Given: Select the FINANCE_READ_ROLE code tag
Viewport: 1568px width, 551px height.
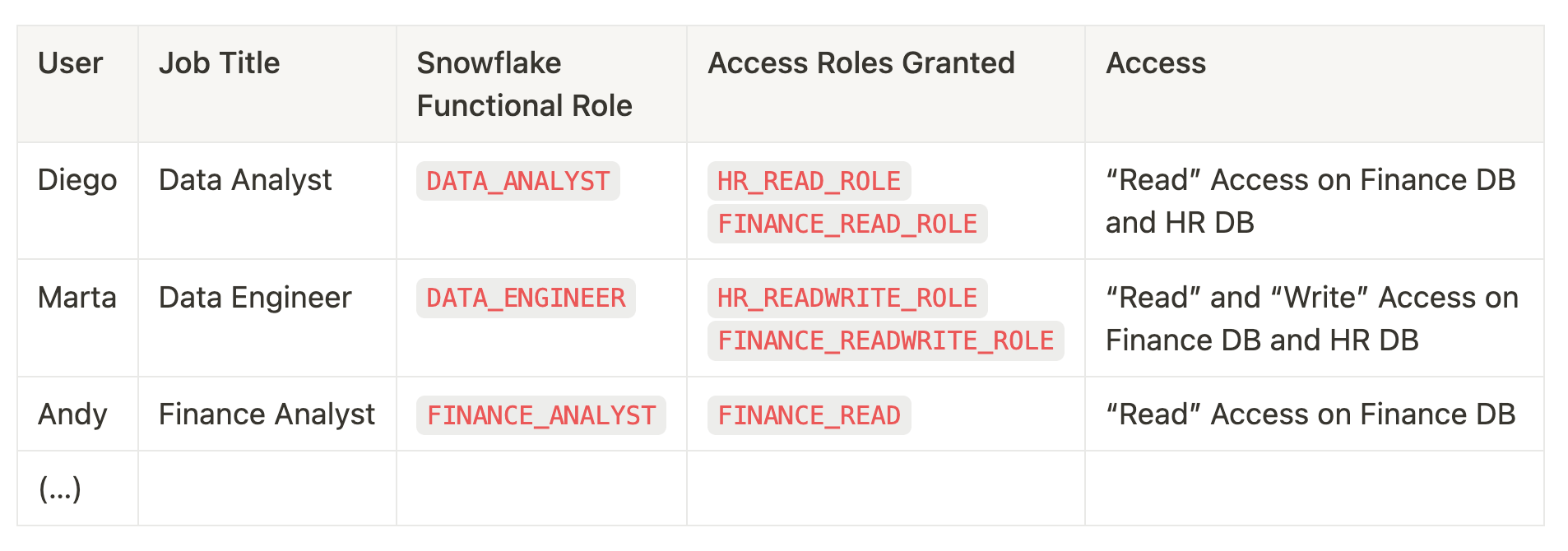Looking at the screenshot, I should click(x=847, y=224).
